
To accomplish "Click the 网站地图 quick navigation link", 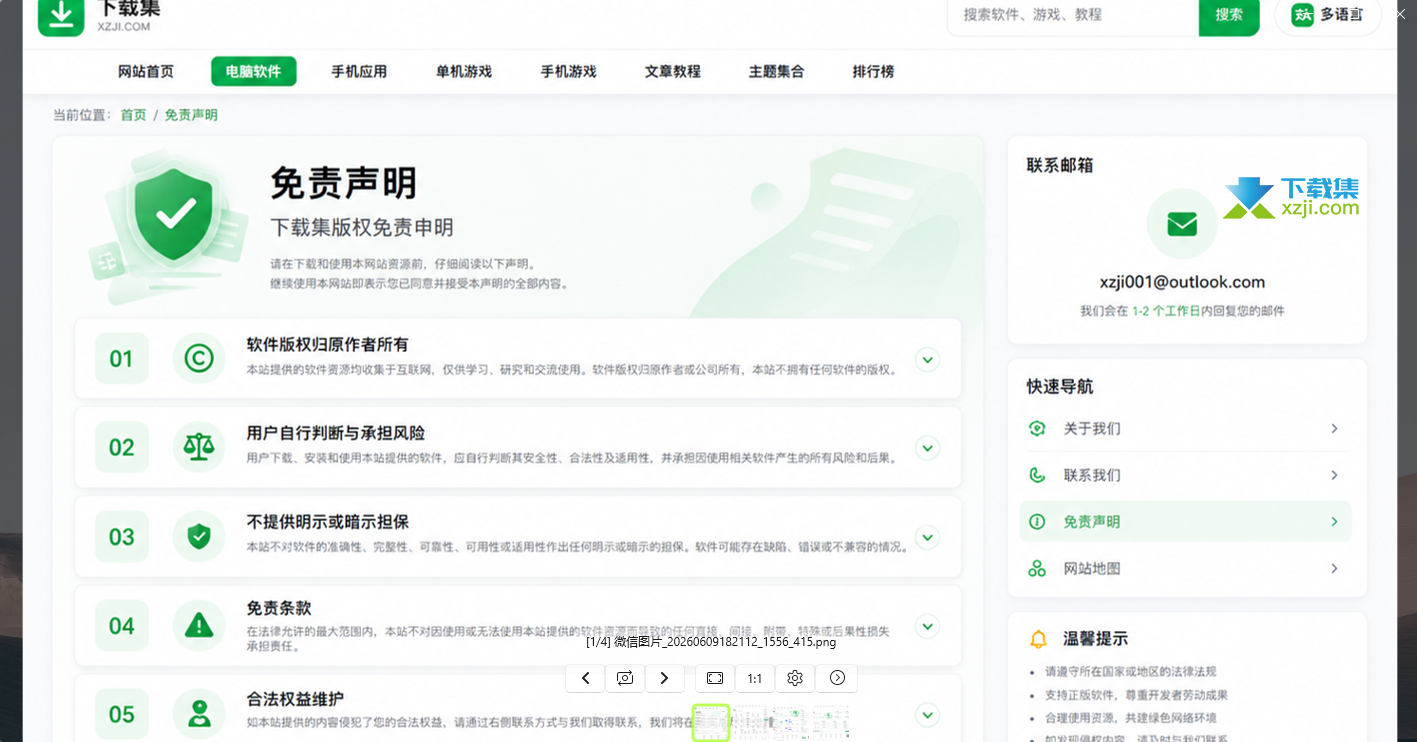I will coord(1092,569).
